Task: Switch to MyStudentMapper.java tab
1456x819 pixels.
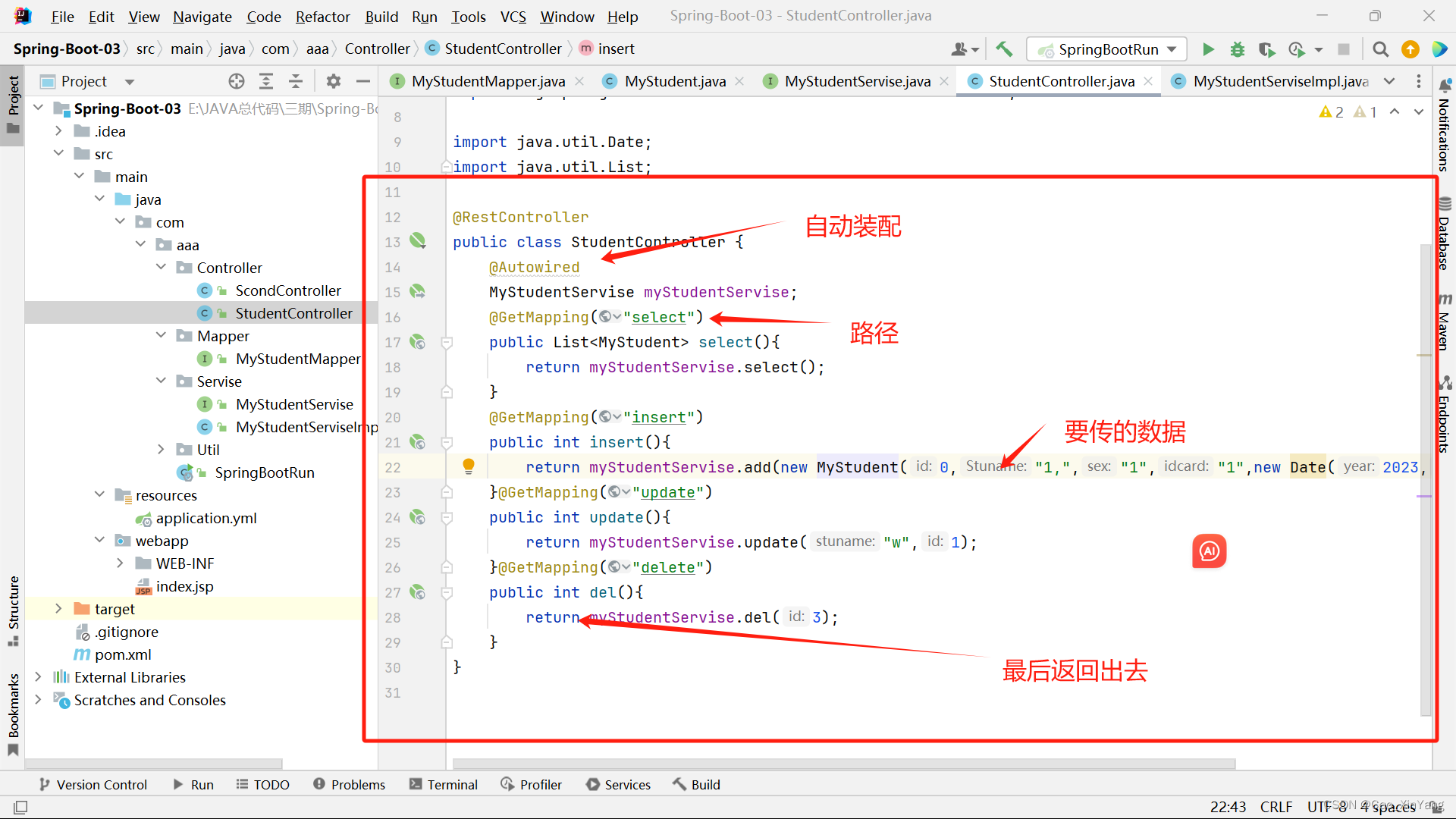Action: point(488,81)
